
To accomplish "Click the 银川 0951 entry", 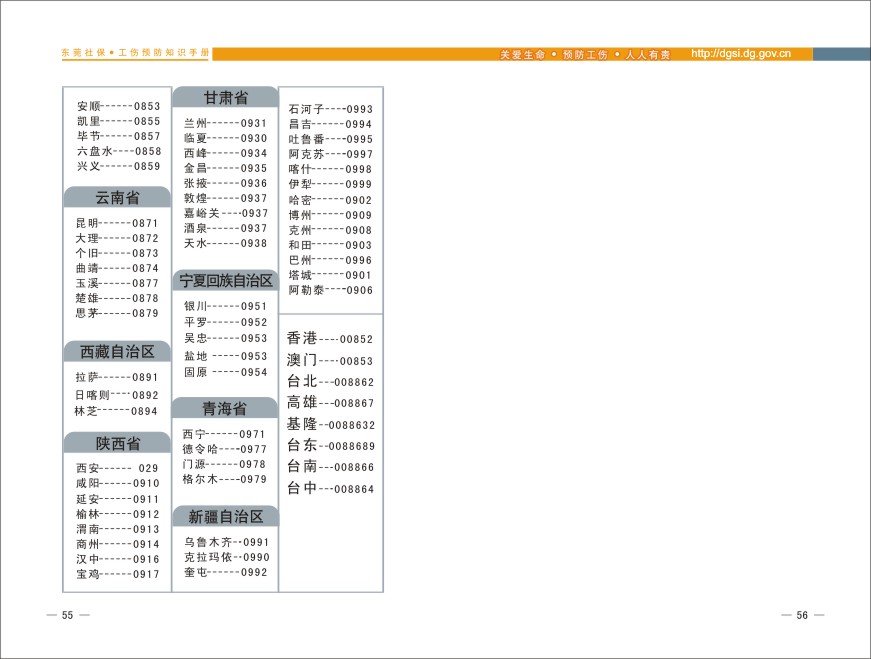I will (226, 306).
